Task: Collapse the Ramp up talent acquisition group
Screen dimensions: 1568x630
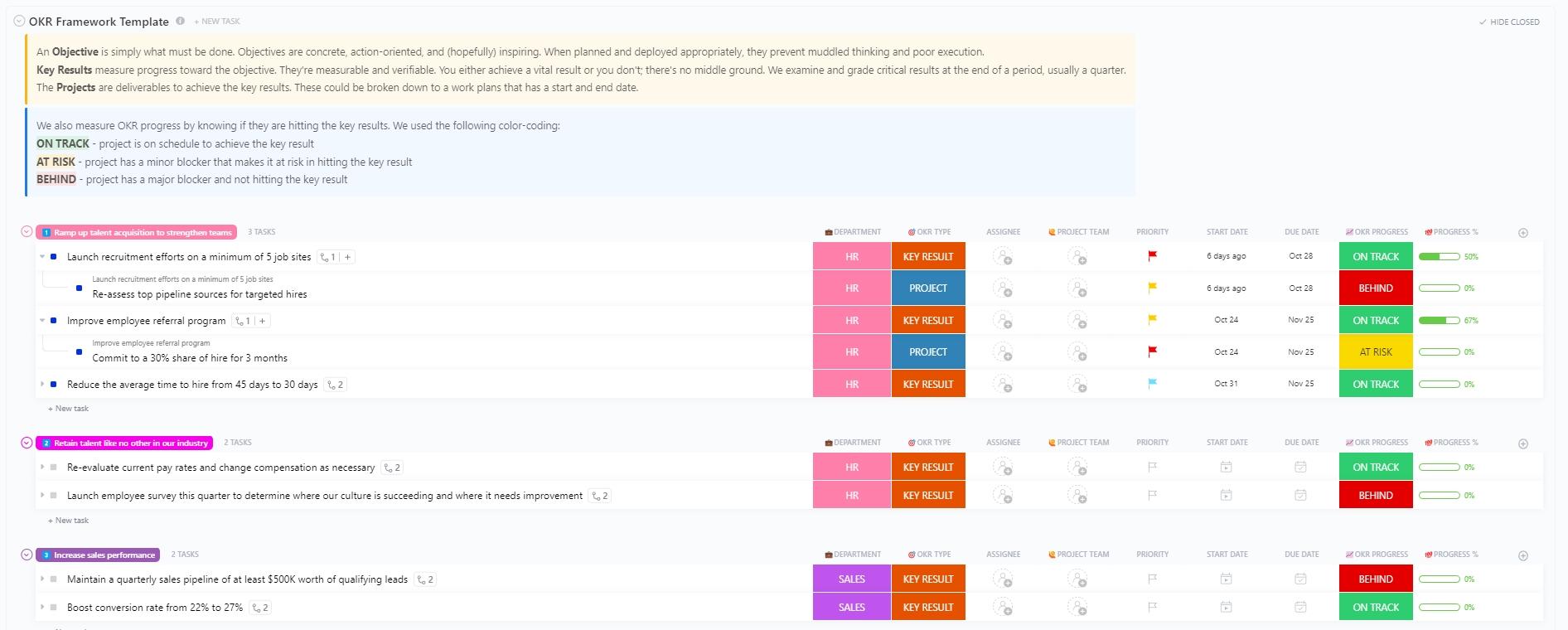Action: [27, 232]
